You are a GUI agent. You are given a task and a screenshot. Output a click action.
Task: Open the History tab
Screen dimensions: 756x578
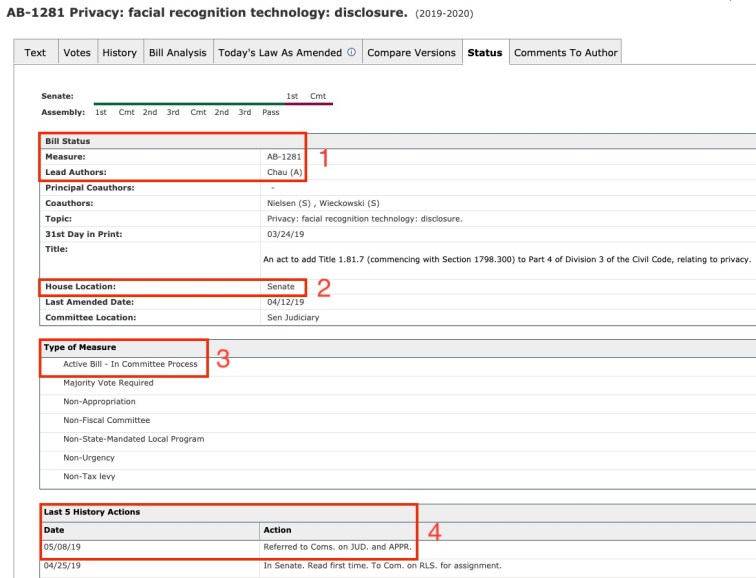click(x=119, y=53)
